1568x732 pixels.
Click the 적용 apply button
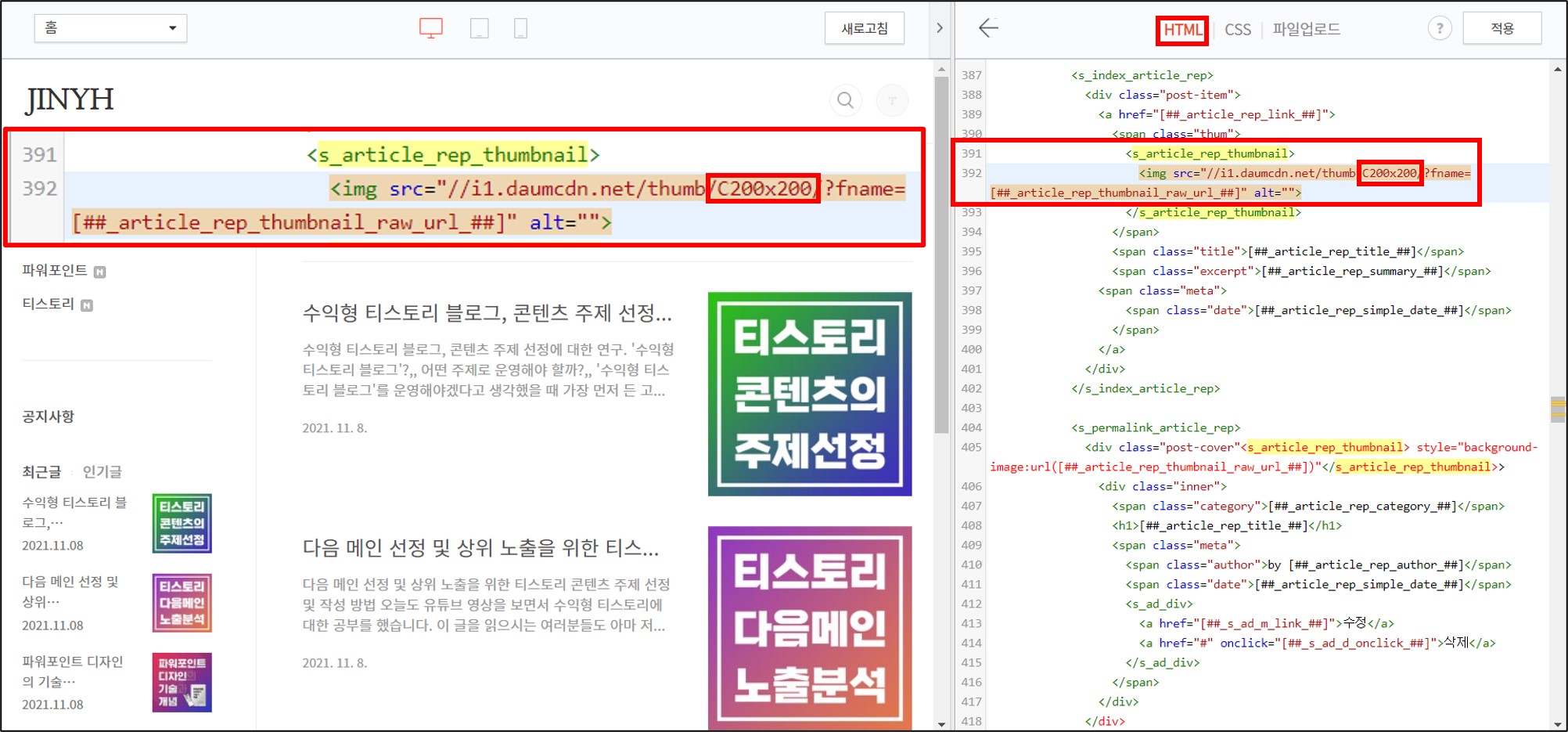tap(1502, 28)
